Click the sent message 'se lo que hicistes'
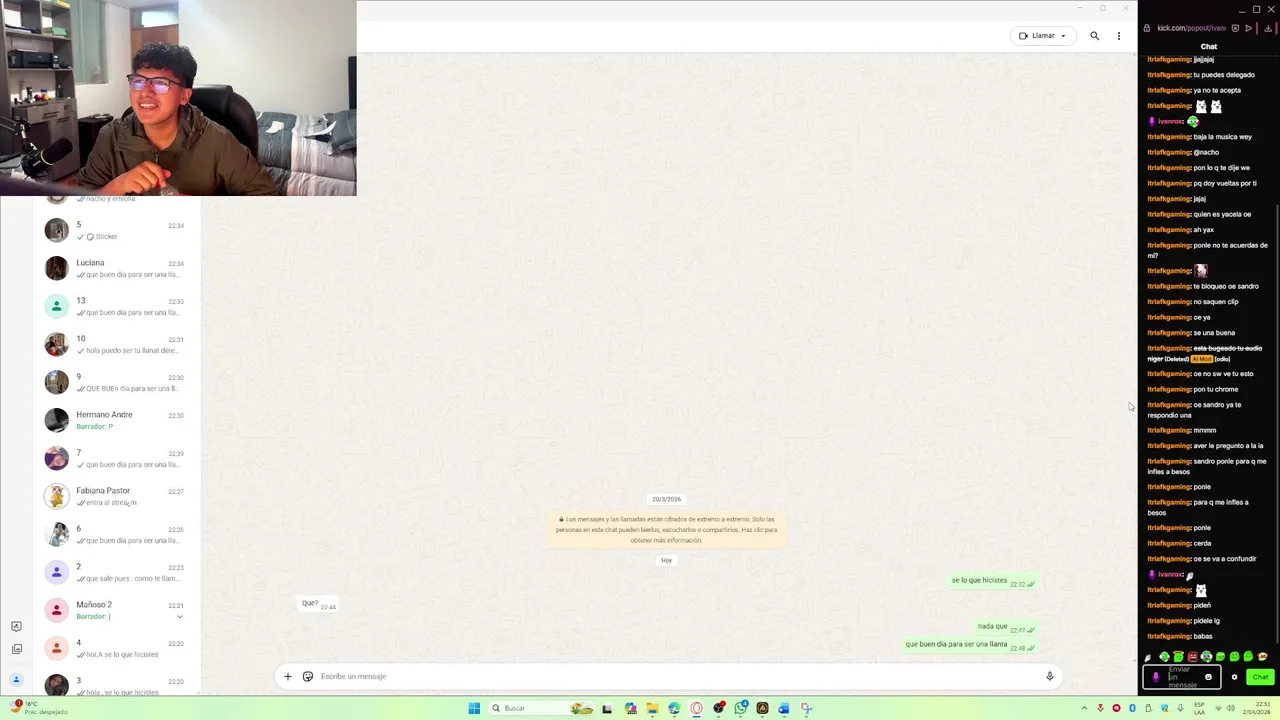The image size is (1280, 720). point(993,581)
